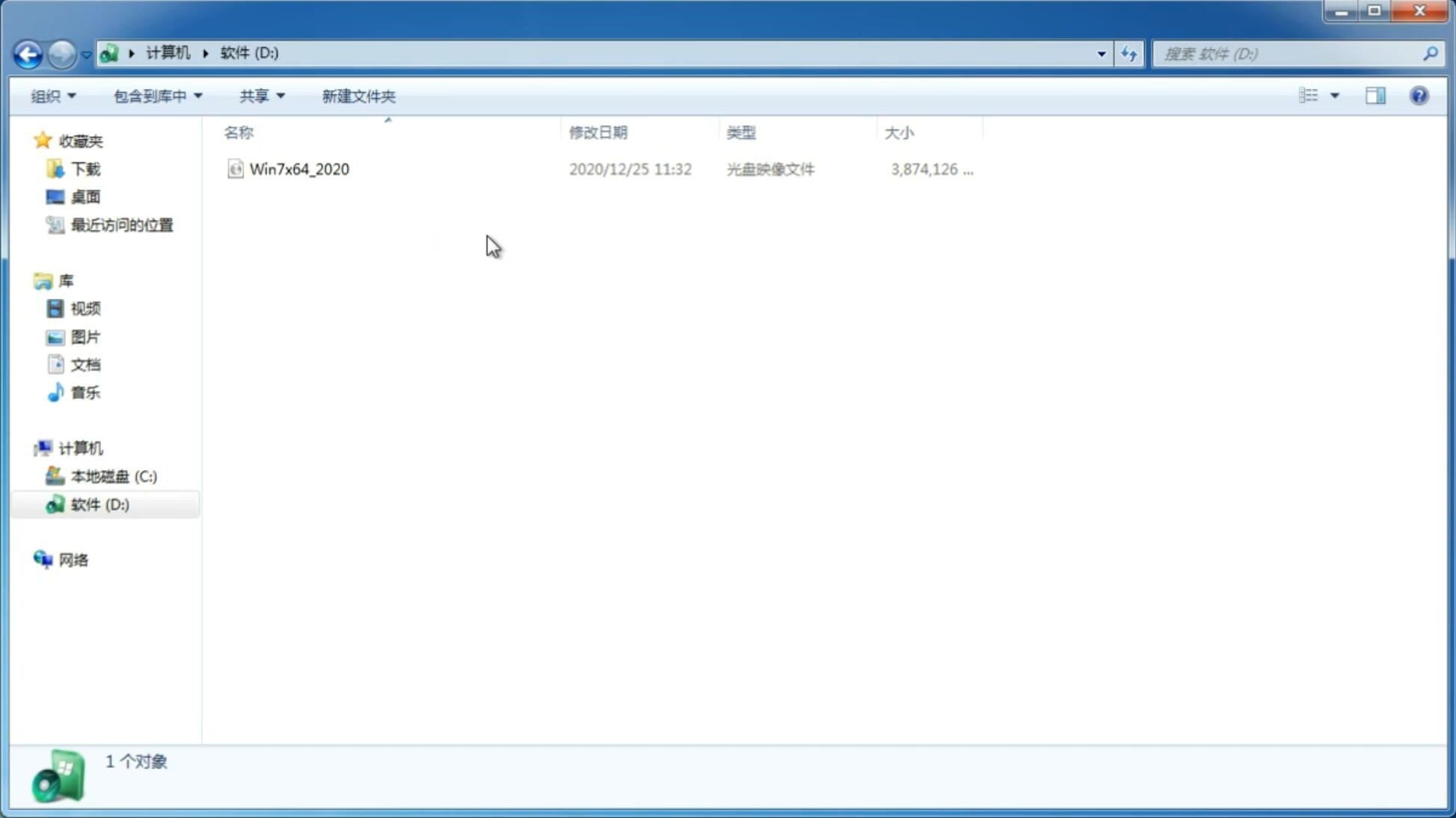
Task: Toggle the view layout icon
Action: point(1375,94)
